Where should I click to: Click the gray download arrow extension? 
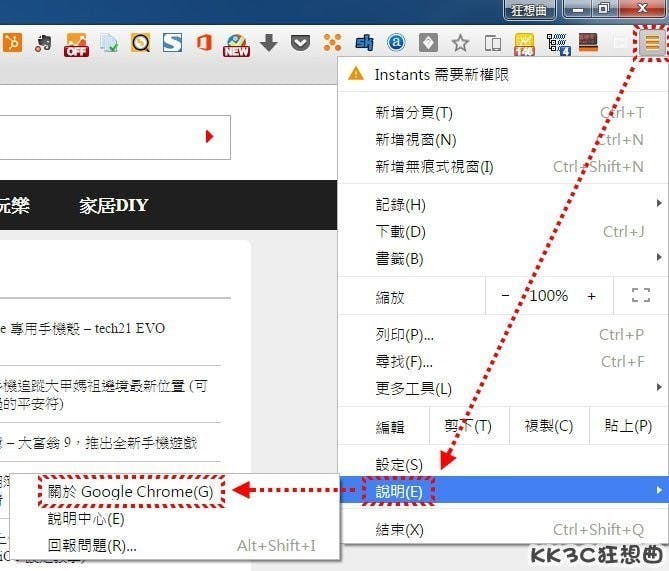(x=268, y=43)
